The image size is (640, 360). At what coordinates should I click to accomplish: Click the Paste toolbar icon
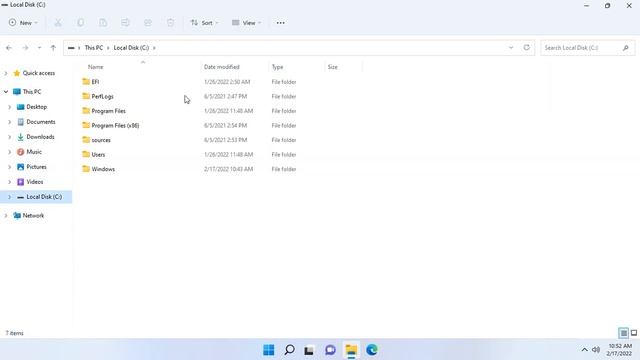[x=103, y=23]
